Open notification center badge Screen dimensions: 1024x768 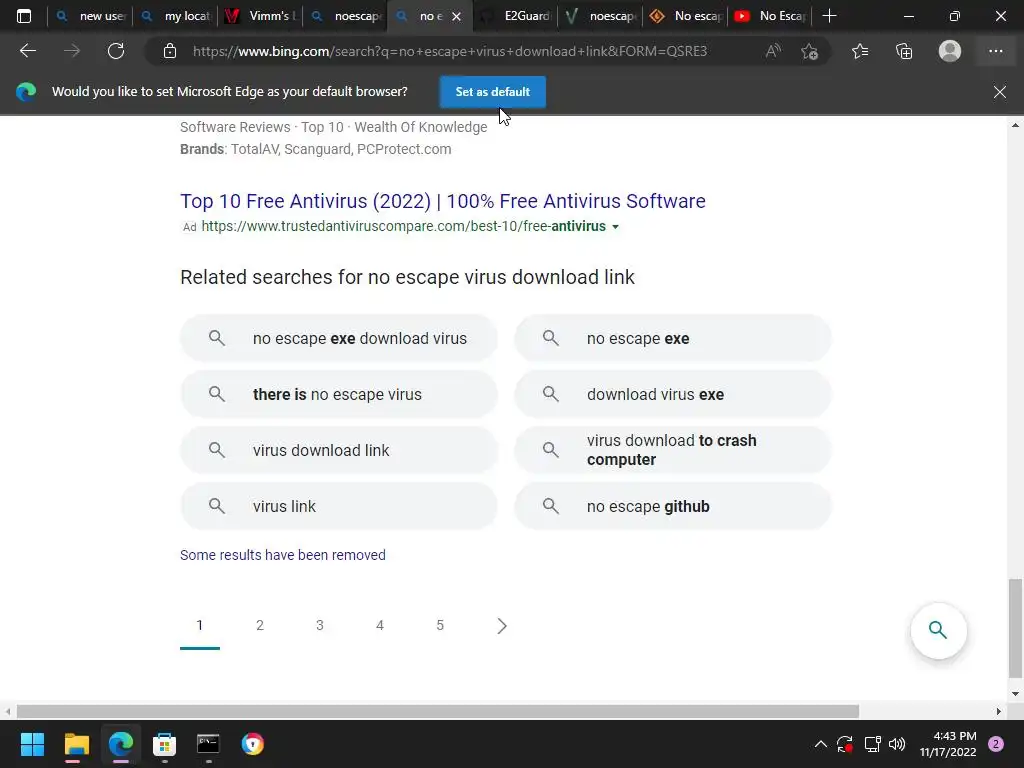tap(996, 744)
